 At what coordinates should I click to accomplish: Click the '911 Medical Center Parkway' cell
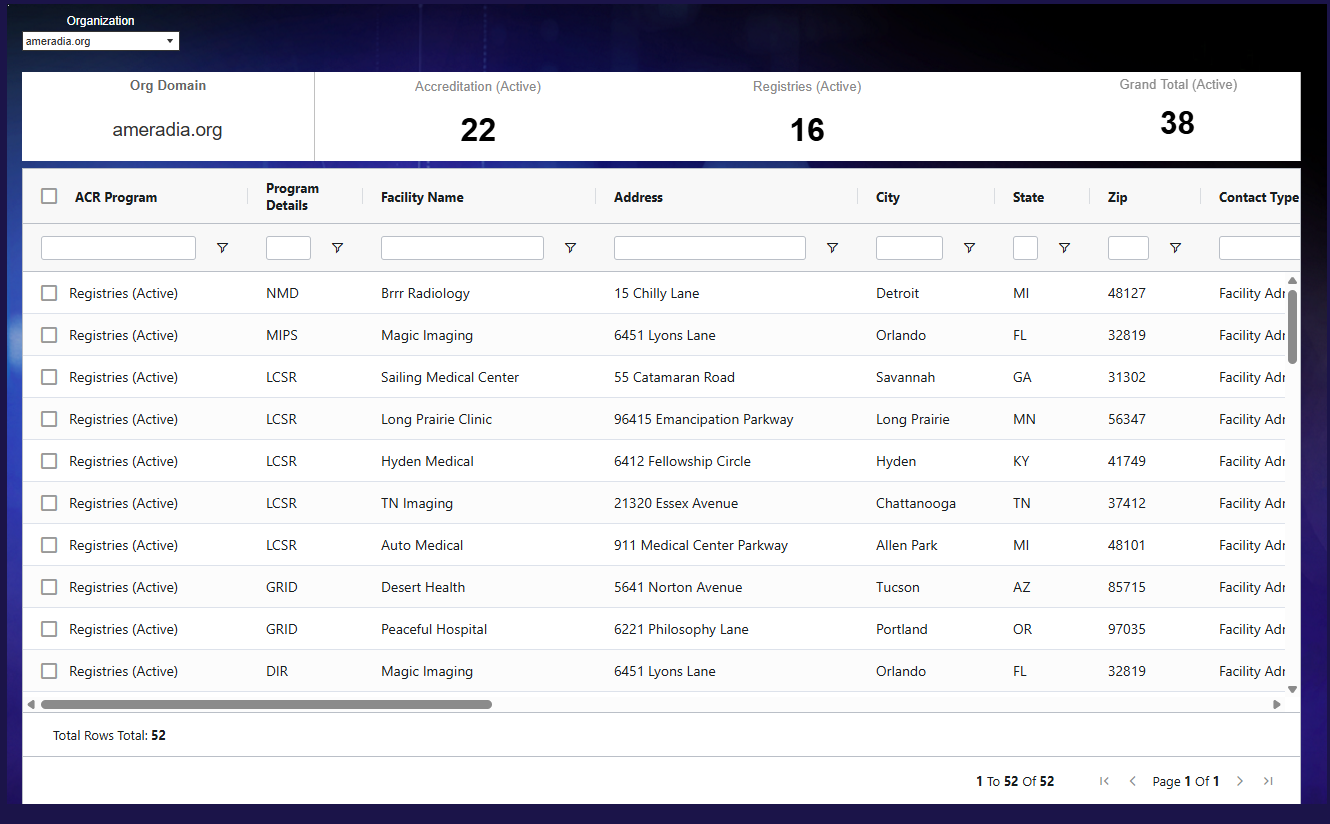tap(701, 545)
